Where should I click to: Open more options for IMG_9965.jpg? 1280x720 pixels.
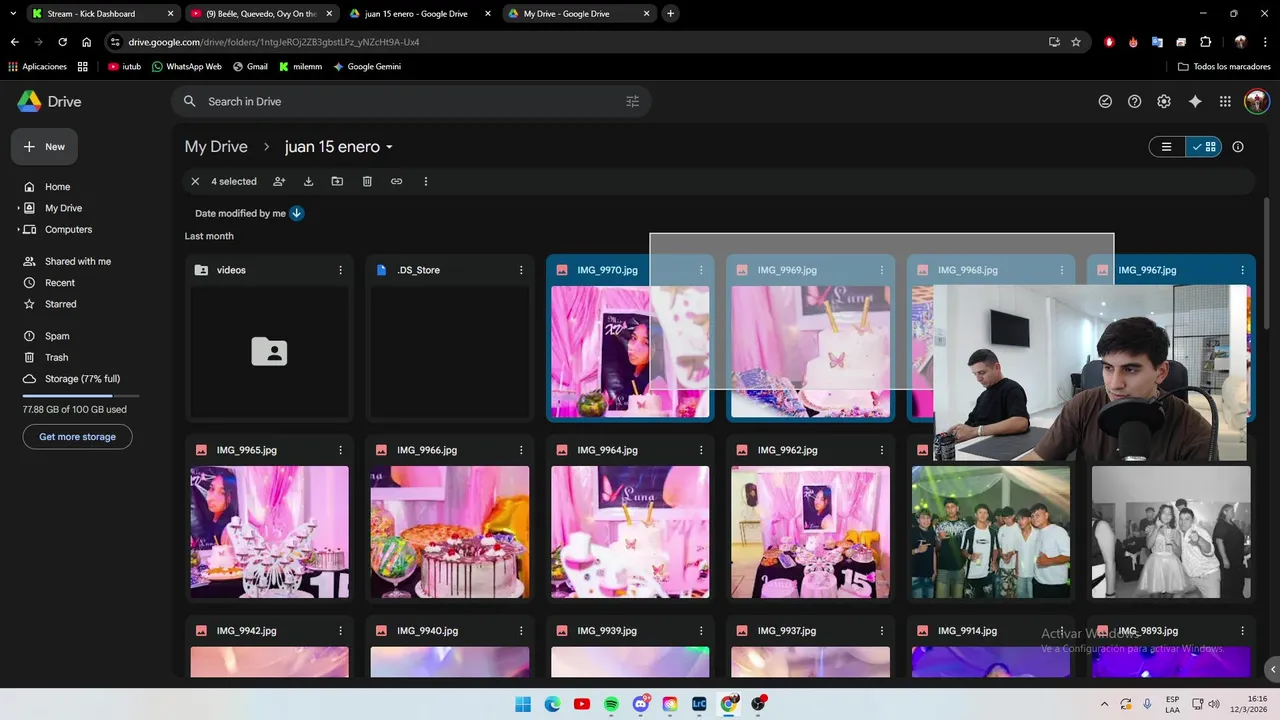coord(341,450)
